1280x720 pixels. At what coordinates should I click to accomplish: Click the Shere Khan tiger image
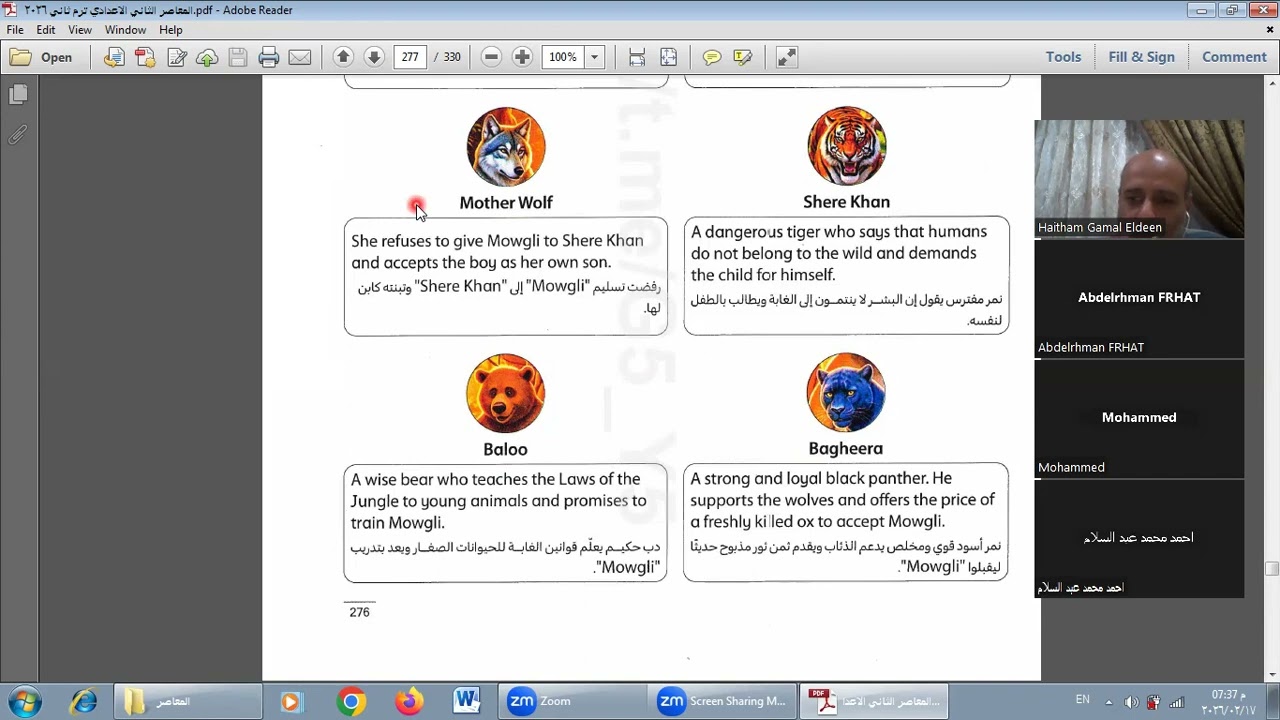(x=847, y=146)
